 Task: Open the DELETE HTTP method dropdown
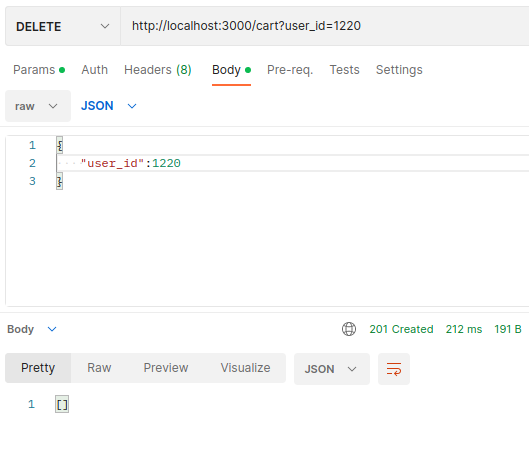tap(63, 26)
